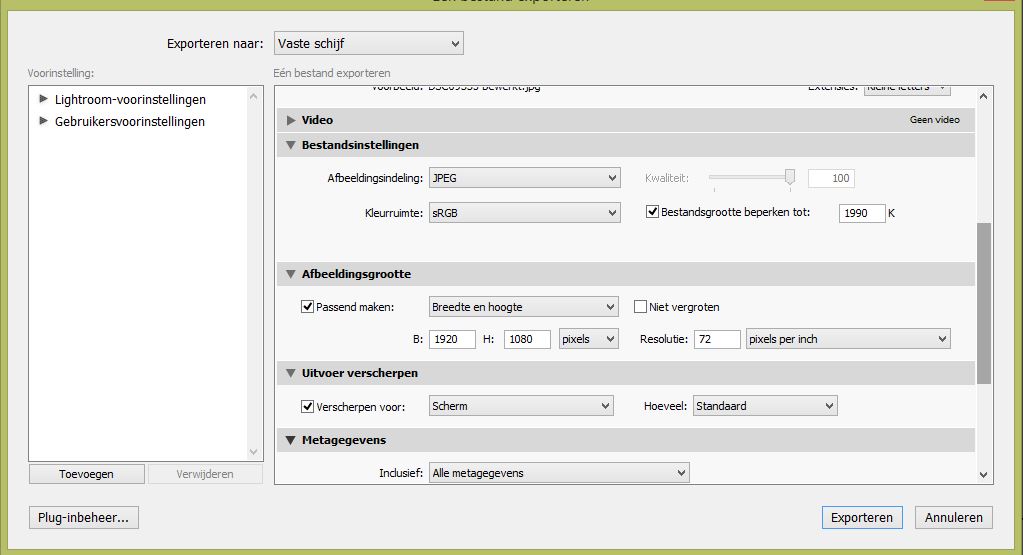Expand Gebruikersvoorinstellingen preset folder
Image resolution: width=1023 pixels, height=555 pixels.
[x=43, y=121]
